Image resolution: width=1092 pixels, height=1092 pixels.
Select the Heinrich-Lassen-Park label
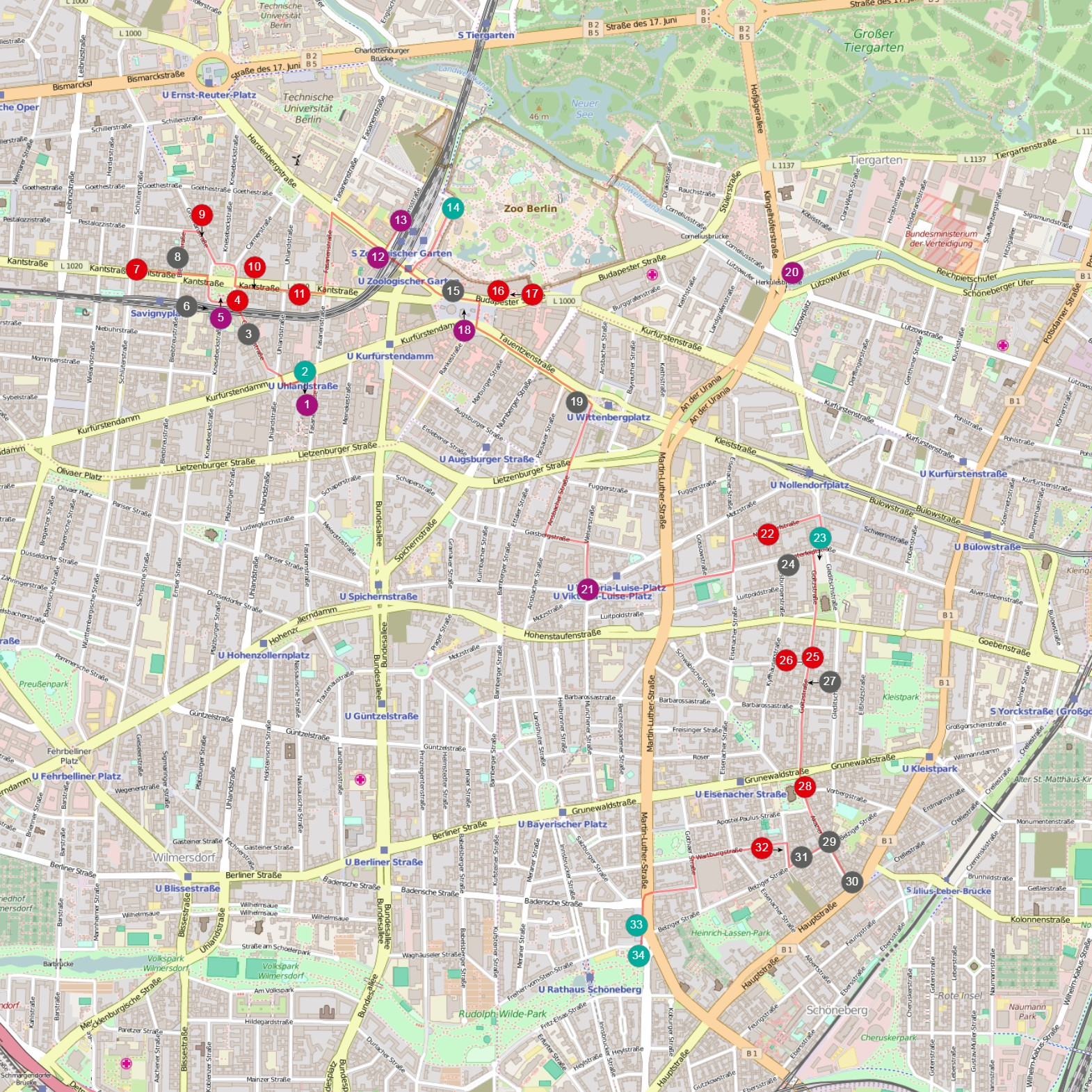(731, 933)
